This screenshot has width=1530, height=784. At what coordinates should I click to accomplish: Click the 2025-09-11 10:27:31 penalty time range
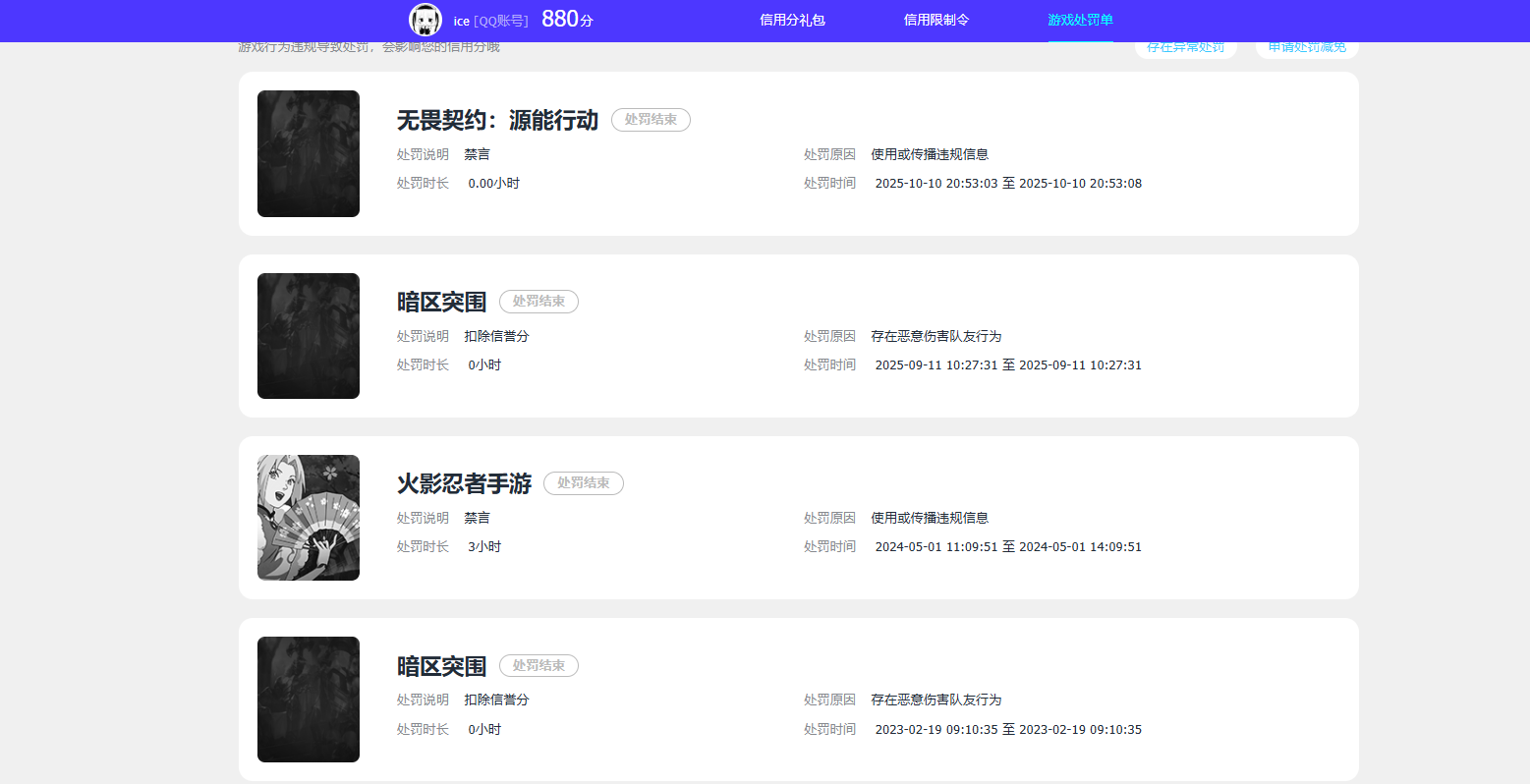[x=1008, y=365]
